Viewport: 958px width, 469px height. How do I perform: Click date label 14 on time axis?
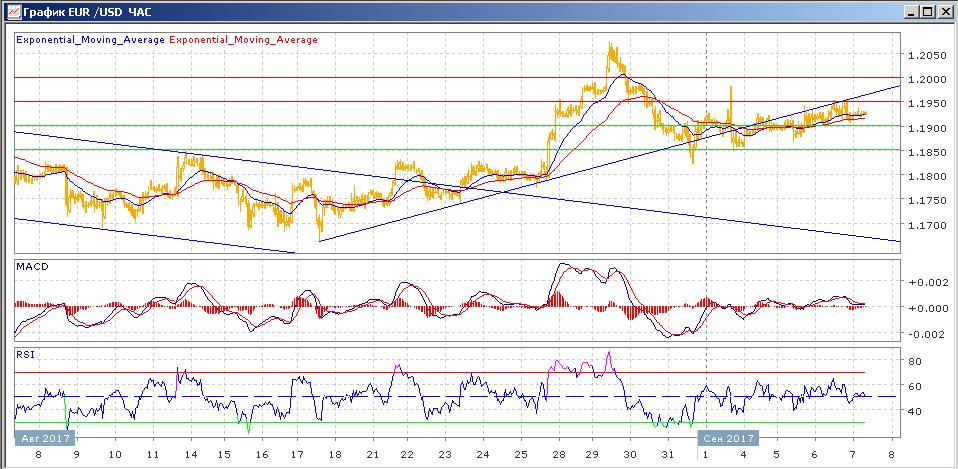(x=192, y=455)
